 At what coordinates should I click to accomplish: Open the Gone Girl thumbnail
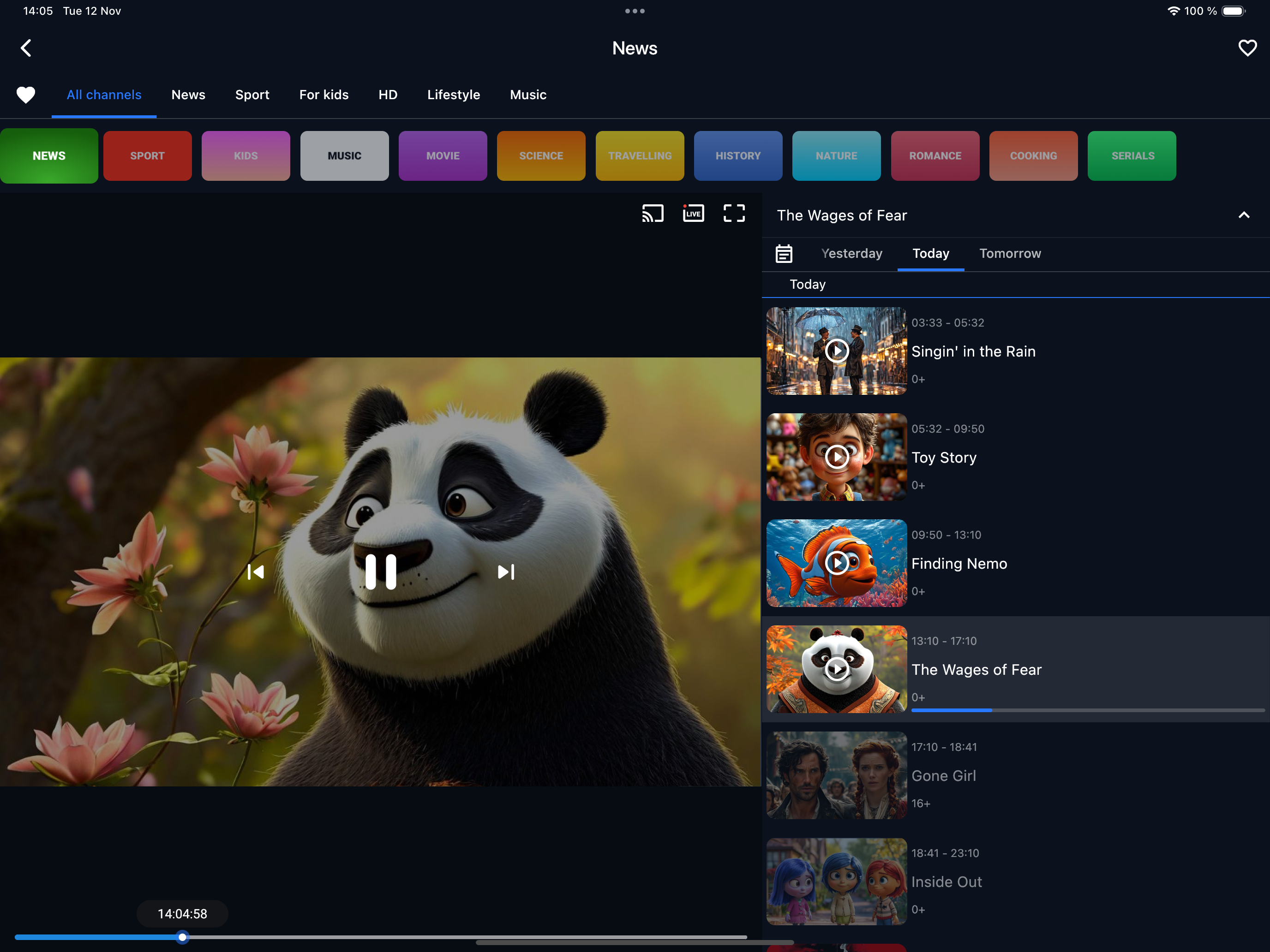837,775
